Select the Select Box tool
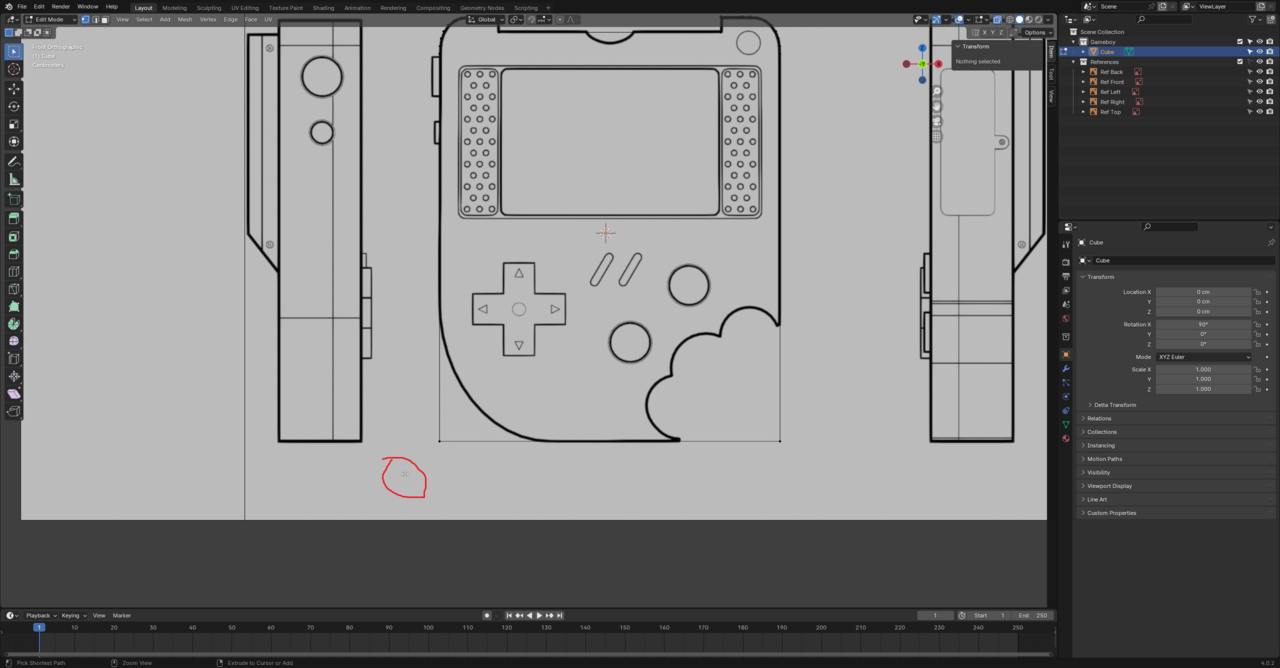The width and height of the screenshot is (1280, 668). pos(14,52)
